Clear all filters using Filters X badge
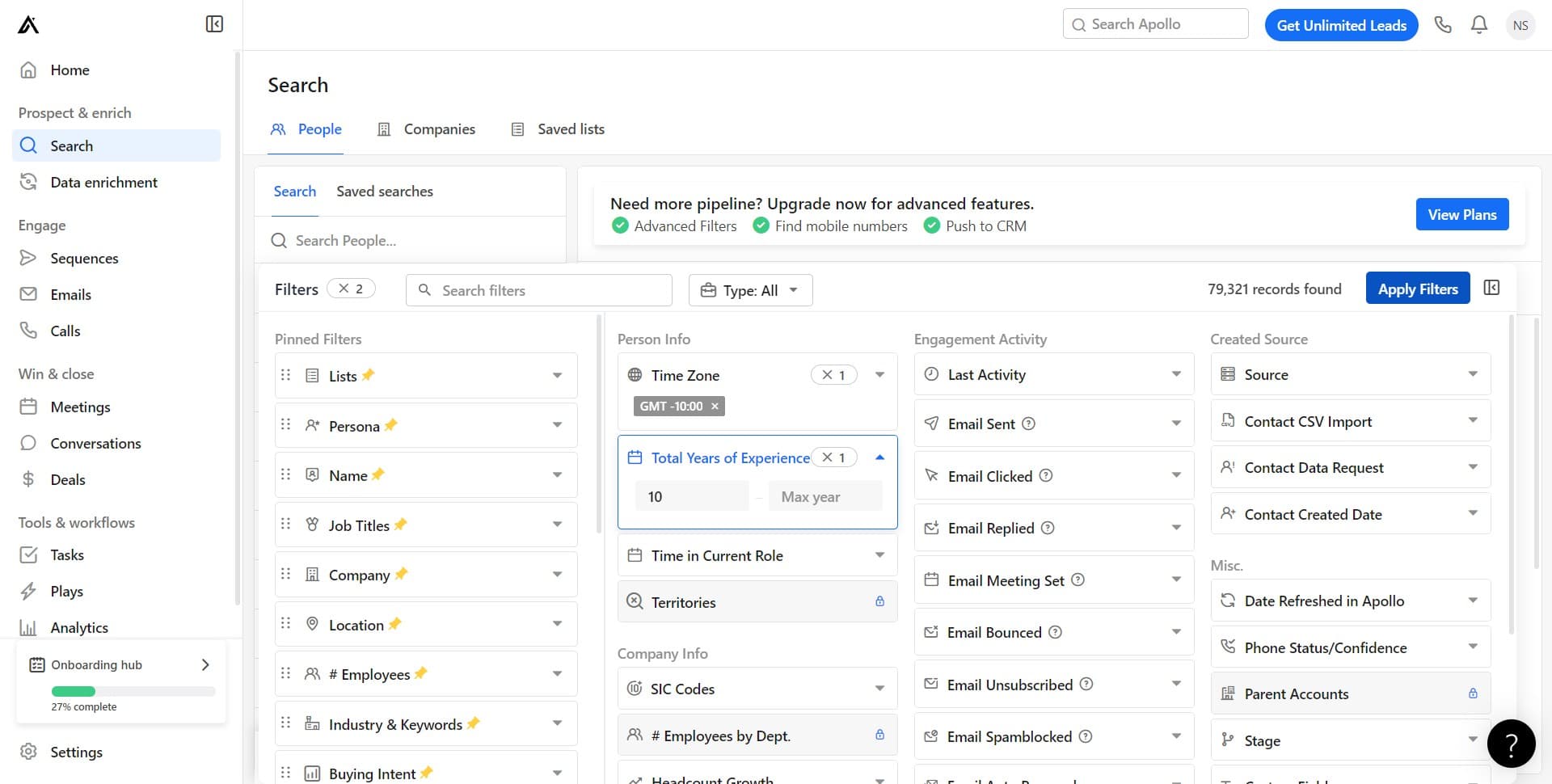This screenshot has width=1552, height=784. point(344,289)
